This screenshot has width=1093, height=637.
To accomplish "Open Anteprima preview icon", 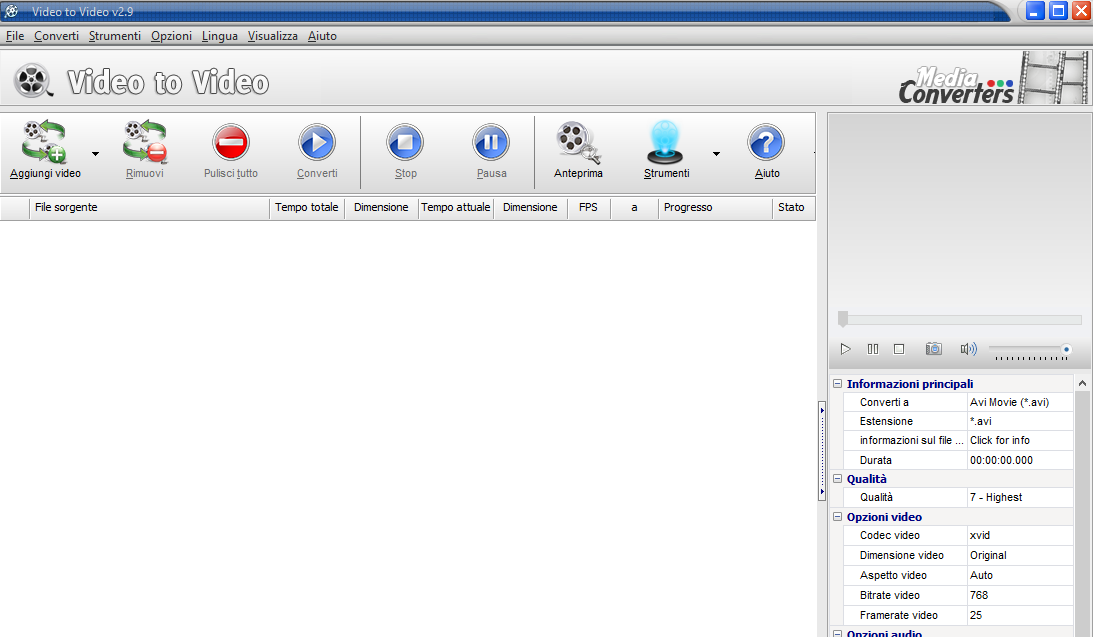I will click(x=579, y=143).
